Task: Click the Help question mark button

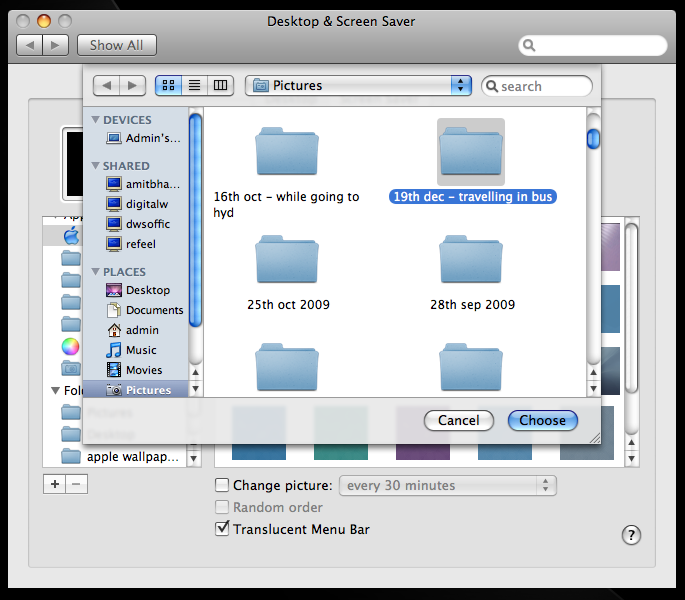Action: coord(631,535)
